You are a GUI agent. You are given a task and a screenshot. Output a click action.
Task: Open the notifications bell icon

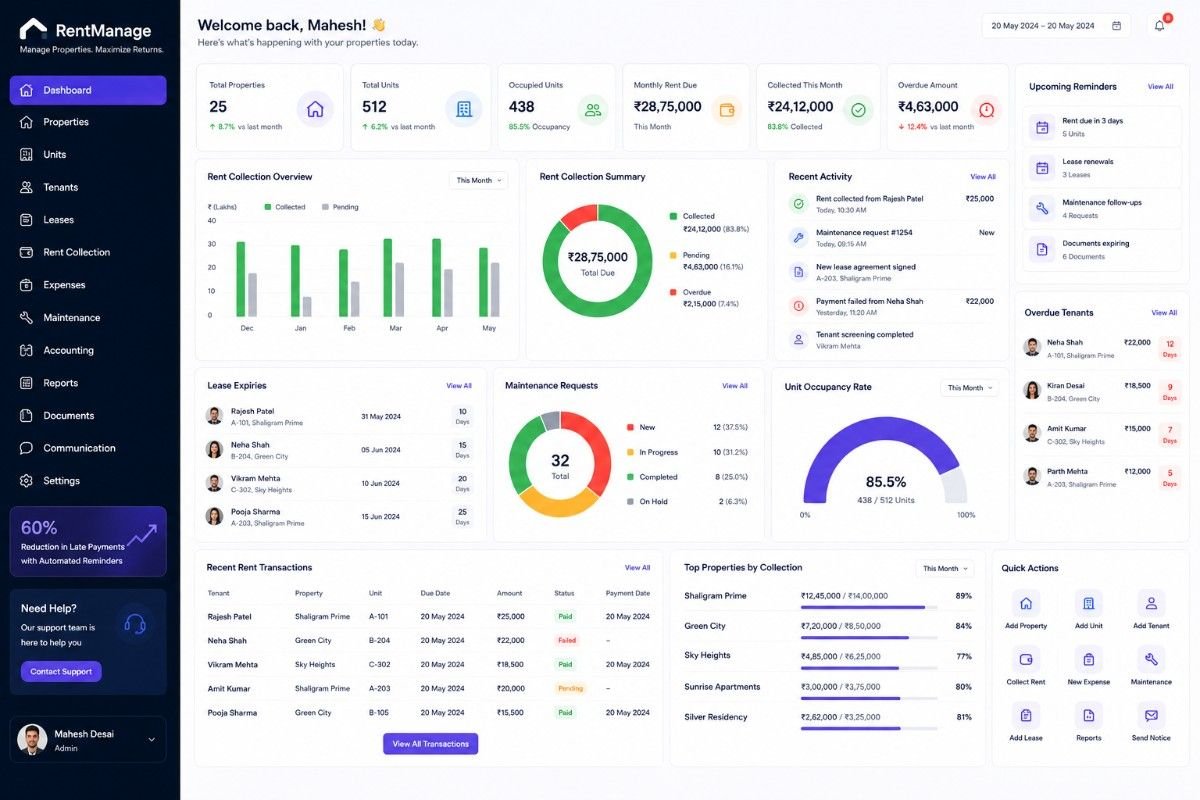click(1160, 26)
